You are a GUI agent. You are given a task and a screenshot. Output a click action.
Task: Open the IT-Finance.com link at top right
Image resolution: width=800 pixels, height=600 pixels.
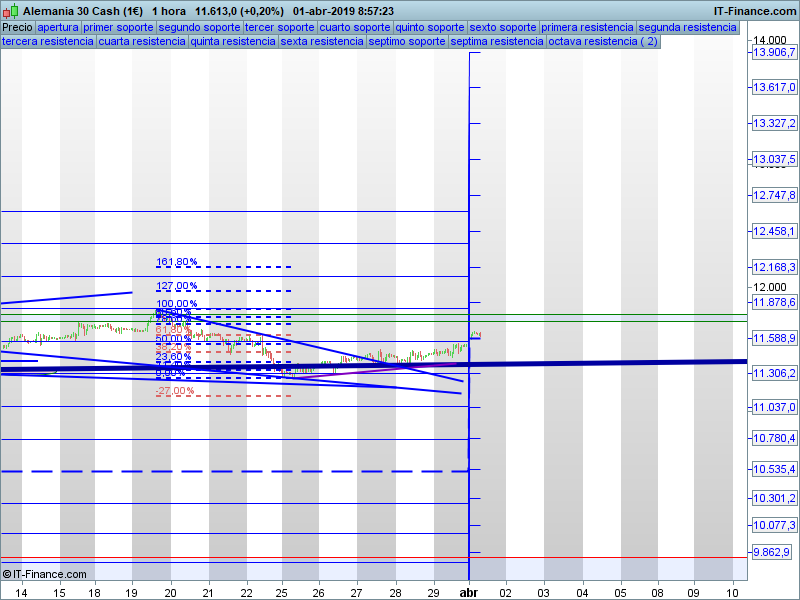pyautogui.click(x=755, y=11)
